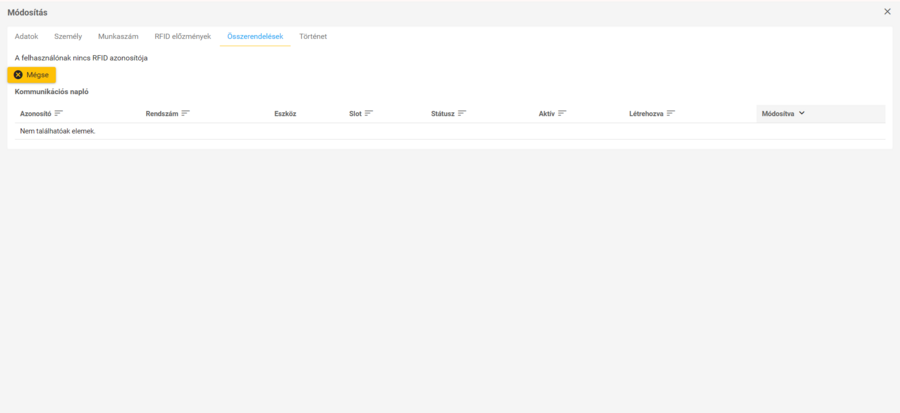The image size is (900, 413).
Task: Click the Slot column filter icon
Action: 369,114
